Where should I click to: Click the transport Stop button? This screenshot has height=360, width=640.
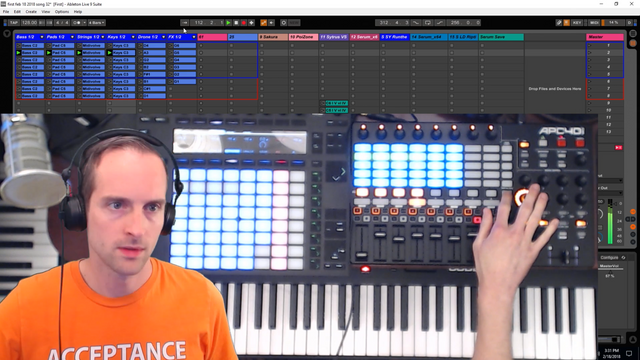[x=236, y=23]
